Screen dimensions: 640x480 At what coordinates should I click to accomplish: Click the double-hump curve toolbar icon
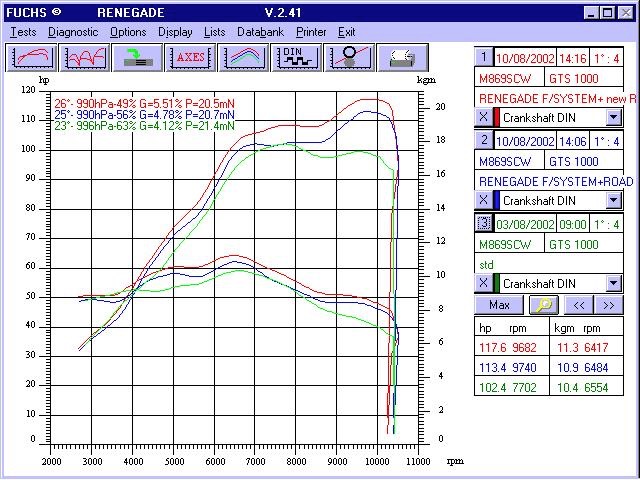(84, 58)
